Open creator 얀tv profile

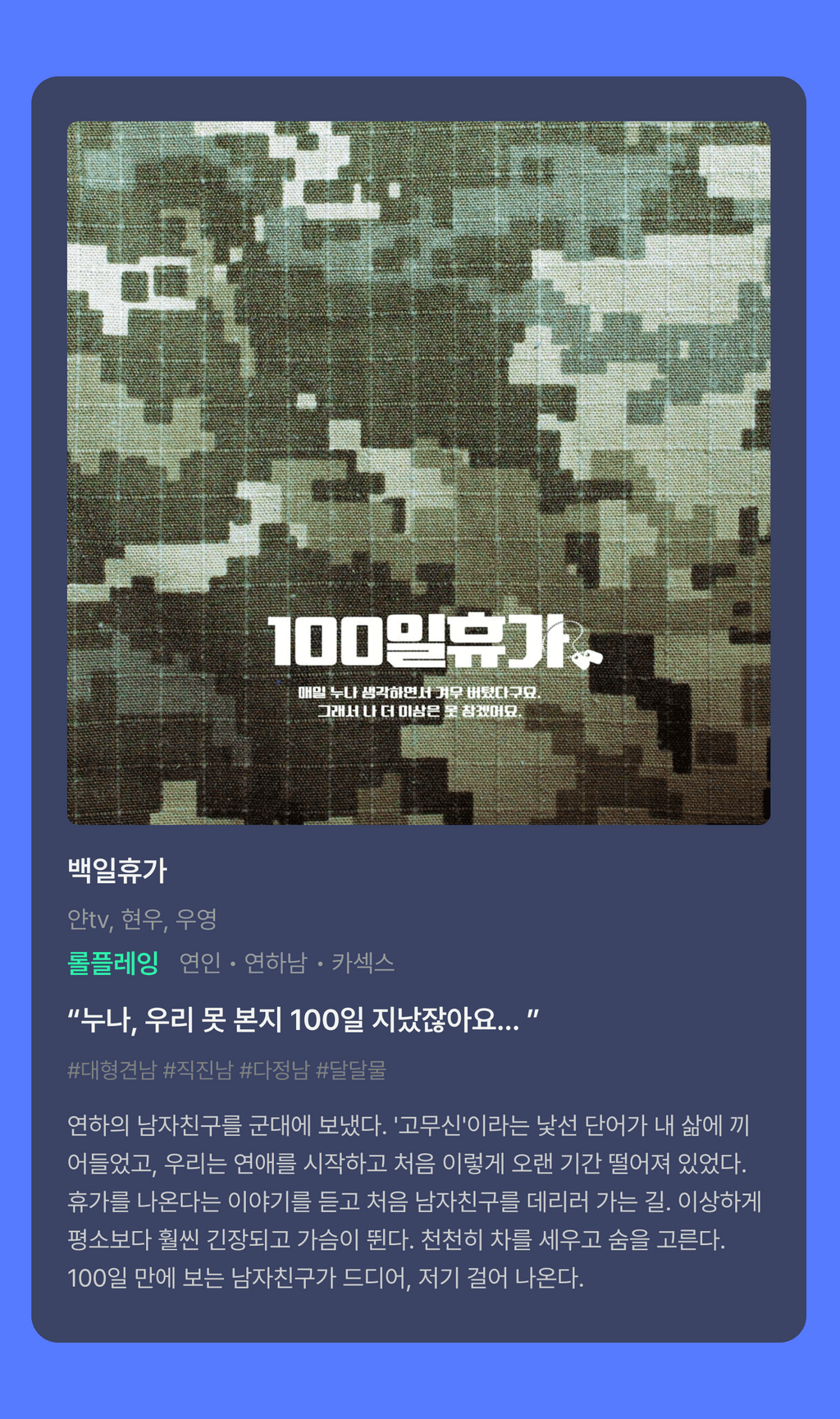89,920
